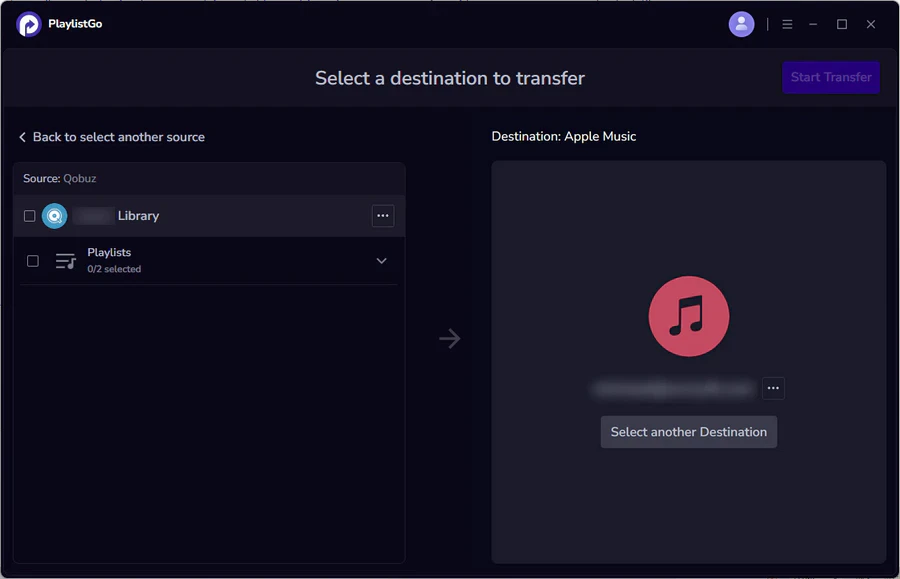Open the user account avatar

pos(741,24)
